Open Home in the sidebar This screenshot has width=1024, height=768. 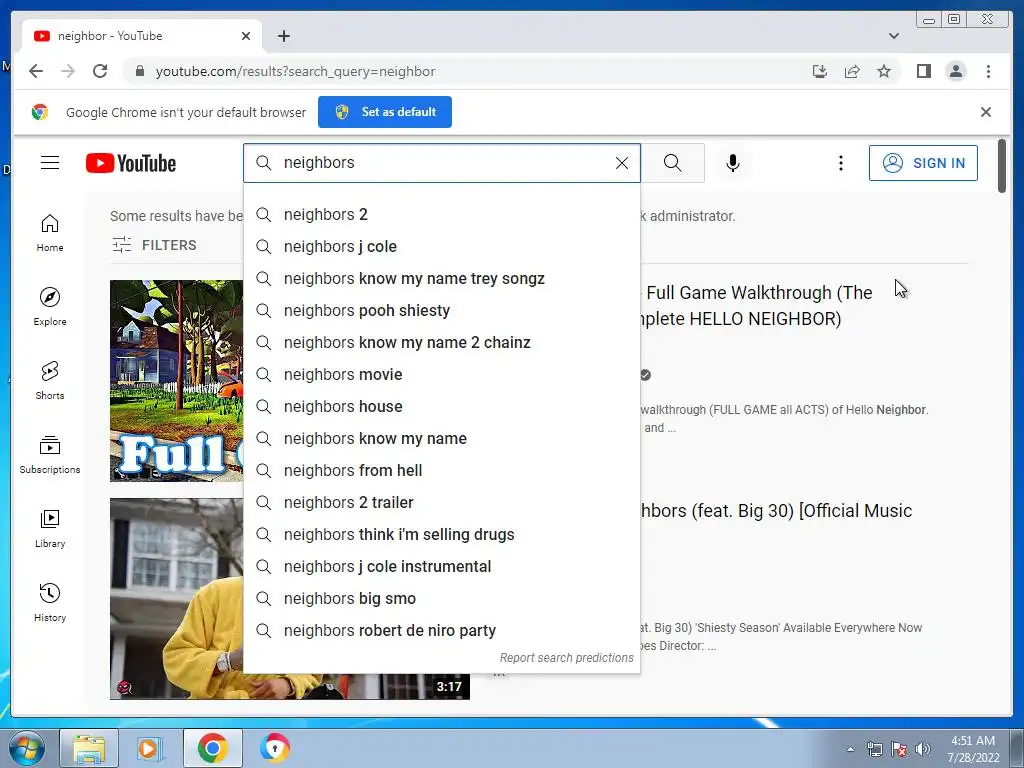(x=50, y=233)
